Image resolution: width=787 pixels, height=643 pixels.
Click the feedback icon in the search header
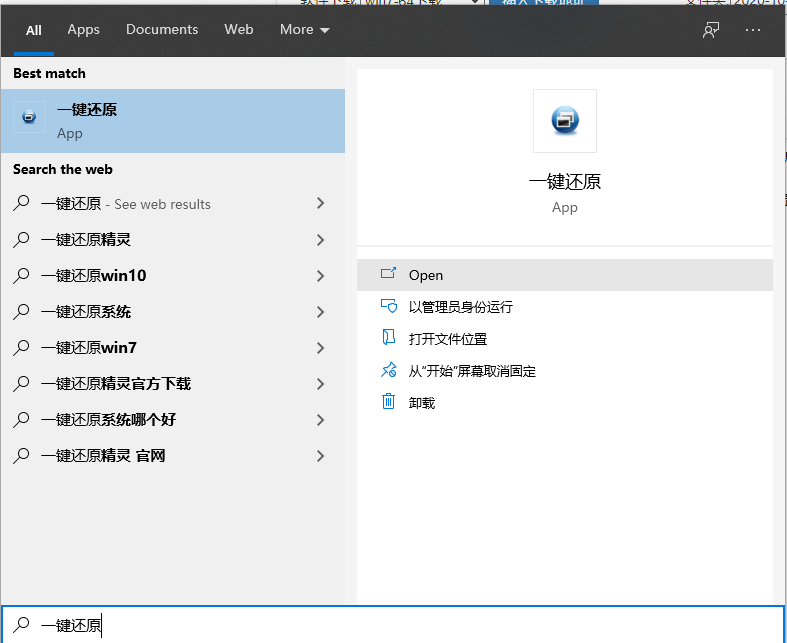click(x=711, y=30)
